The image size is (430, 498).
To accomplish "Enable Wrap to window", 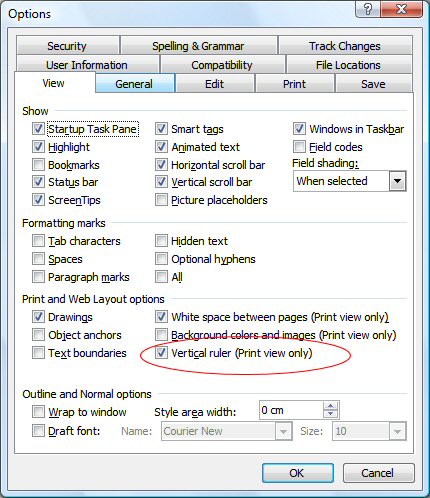I will point(38,412).
